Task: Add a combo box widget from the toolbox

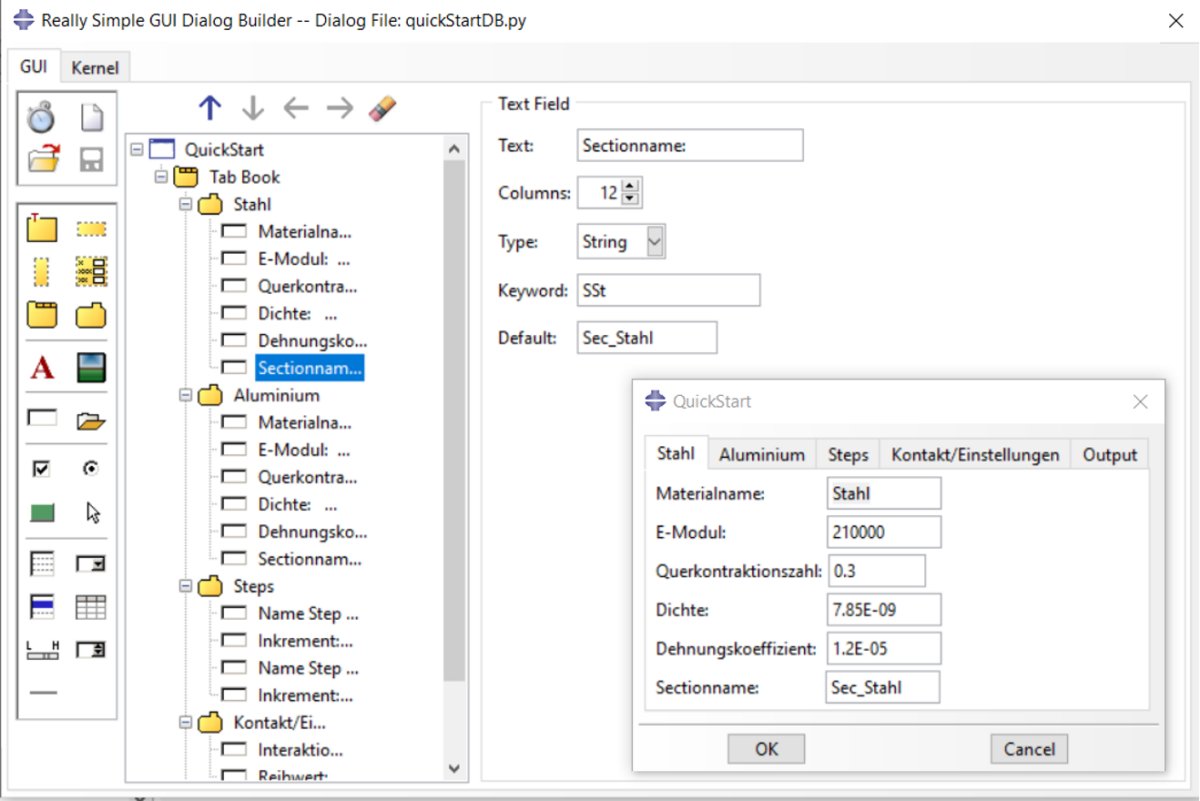Action: pos(91,564)
